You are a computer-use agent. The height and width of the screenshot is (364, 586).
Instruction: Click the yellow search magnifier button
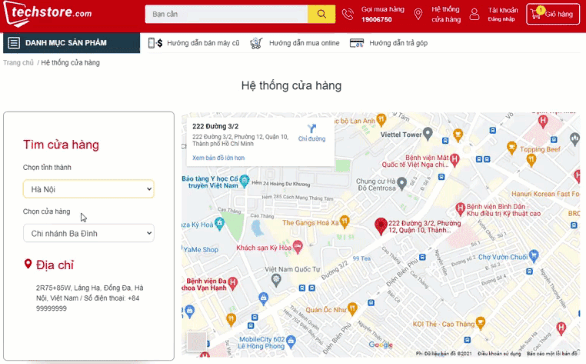tap(321, 14)
